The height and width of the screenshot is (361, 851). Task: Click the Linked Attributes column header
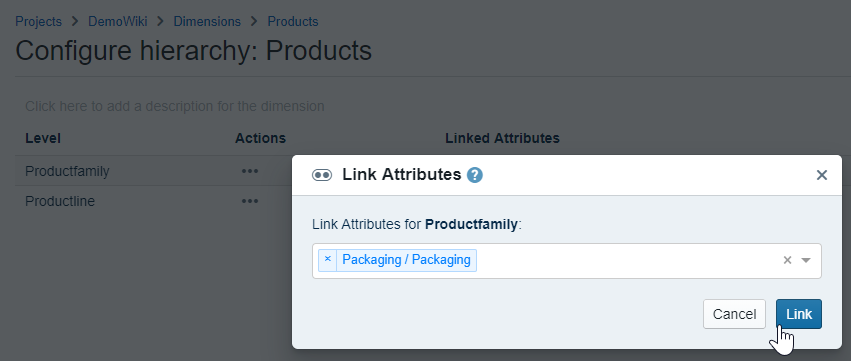coord(502,138)
